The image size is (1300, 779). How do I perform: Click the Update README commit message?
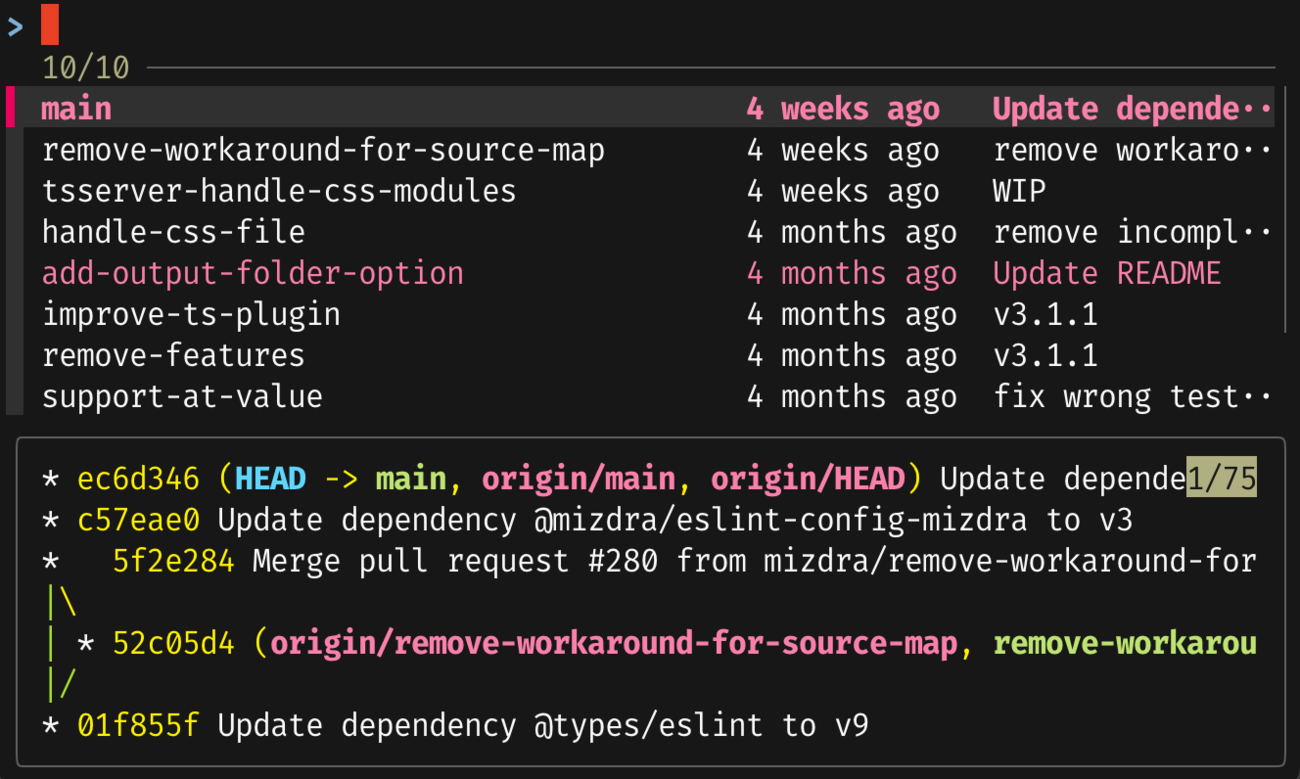[x=1107, y=273]
